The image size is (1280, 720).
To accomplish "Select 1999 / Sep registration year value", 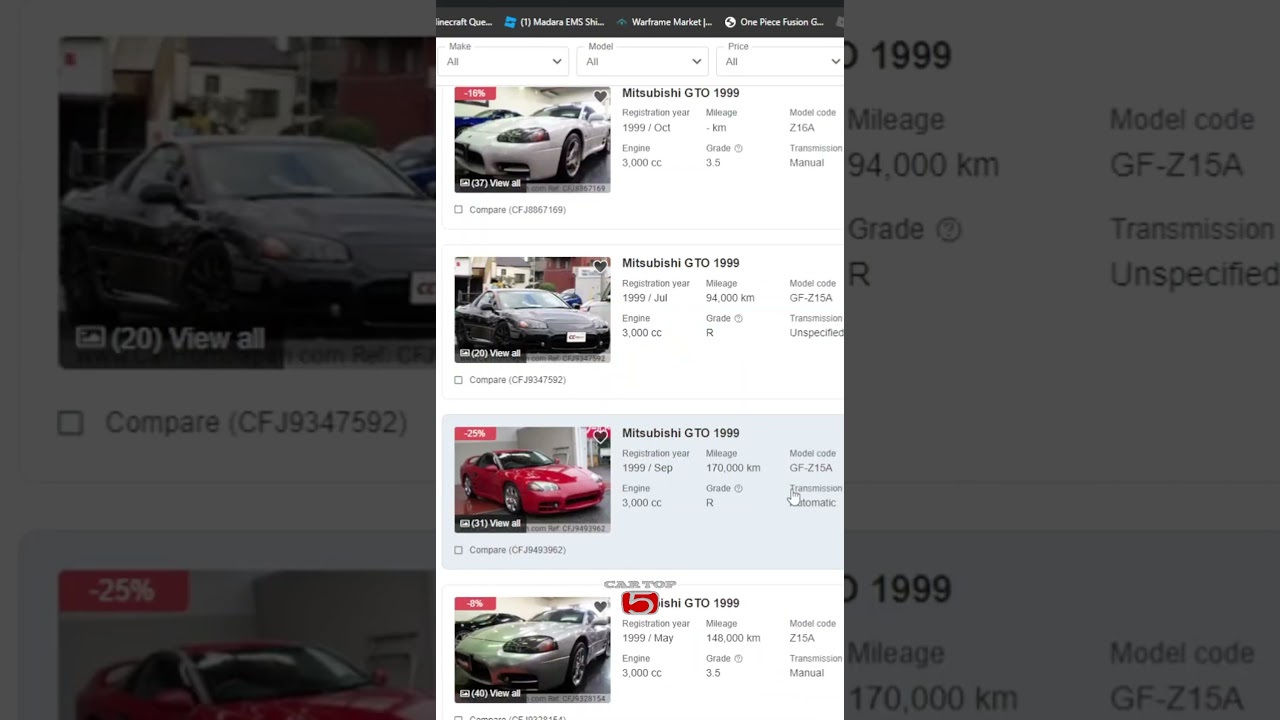I will [647, 468].
